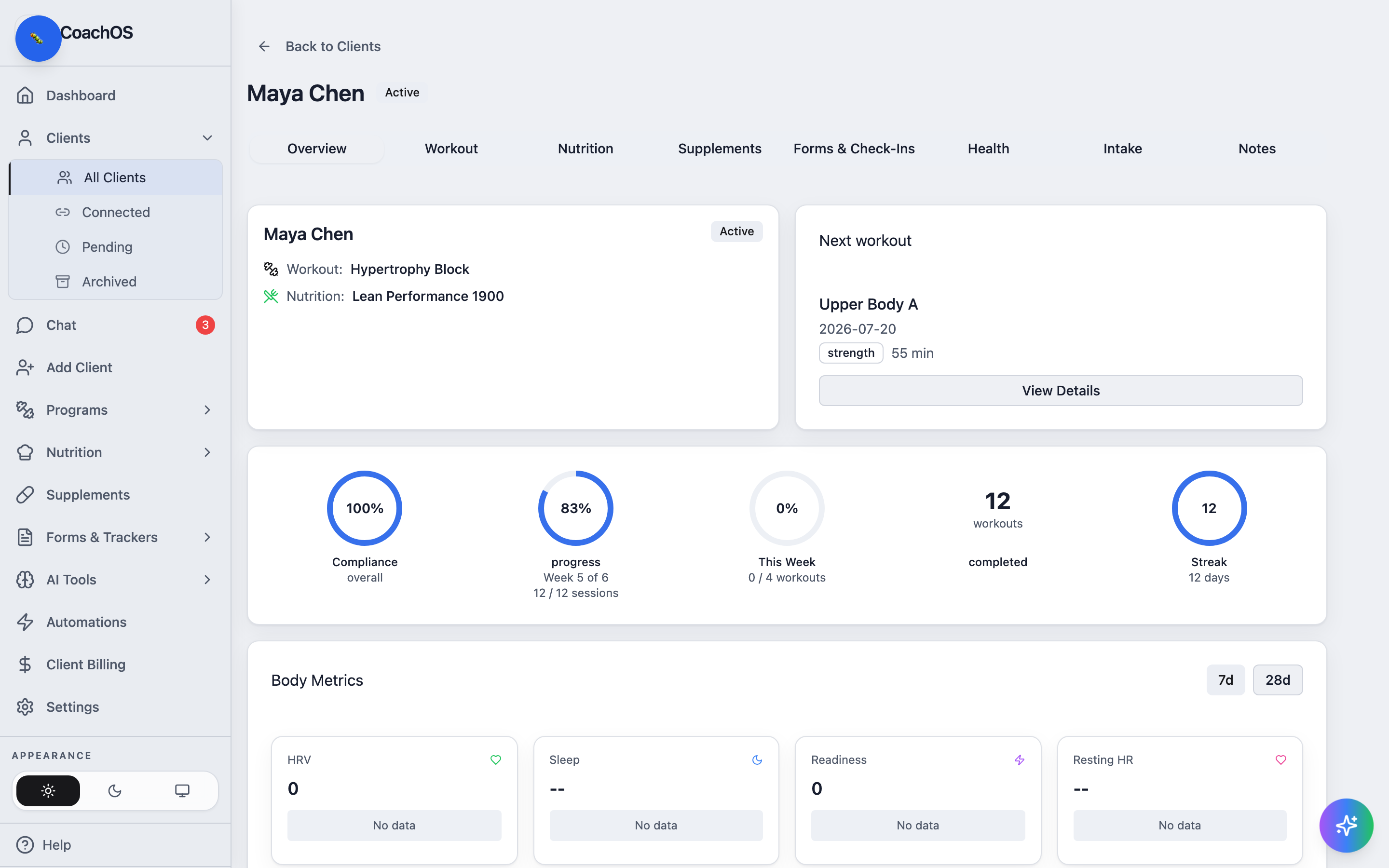1389x868 pixels.
Task: Open Chat via speech bubble icon
Action: (x=25, y=325)
